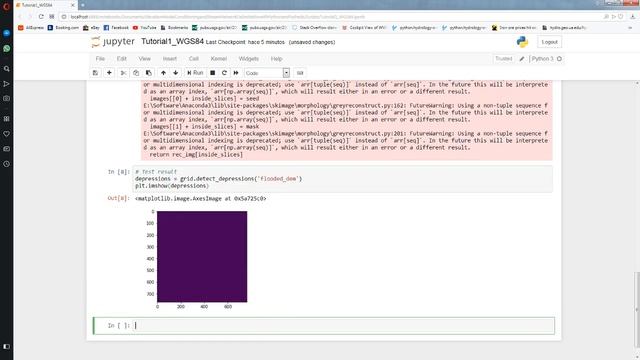Click the depressions plot image output
The height and width of the screenshot is (360, 640).
(202, 256)
